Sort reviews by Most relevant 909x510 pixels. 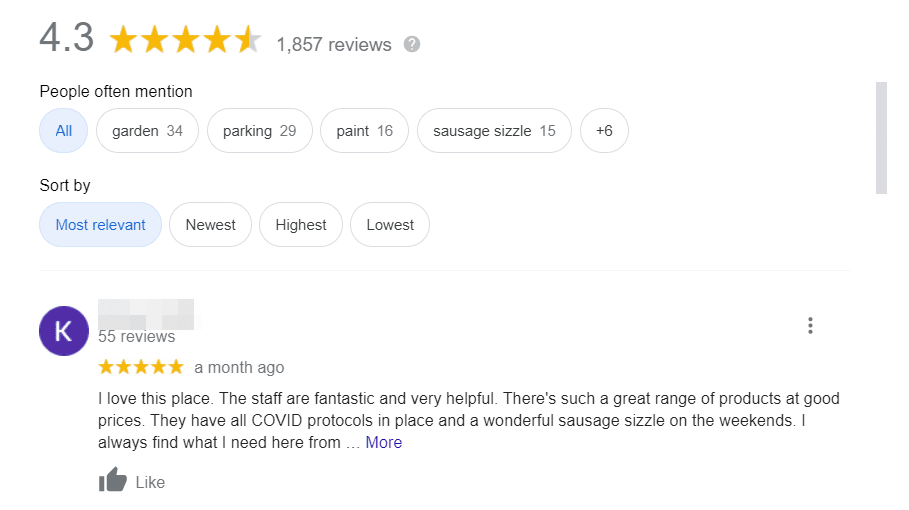pos(100,225)
